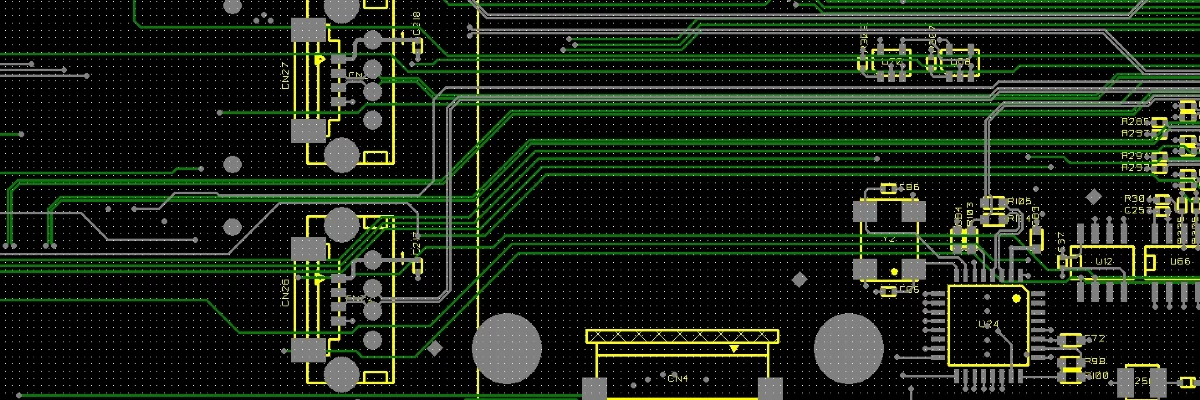The image size is (1200, 400).
Task: Click the large round pad below CN27
Action: [341, 155]
